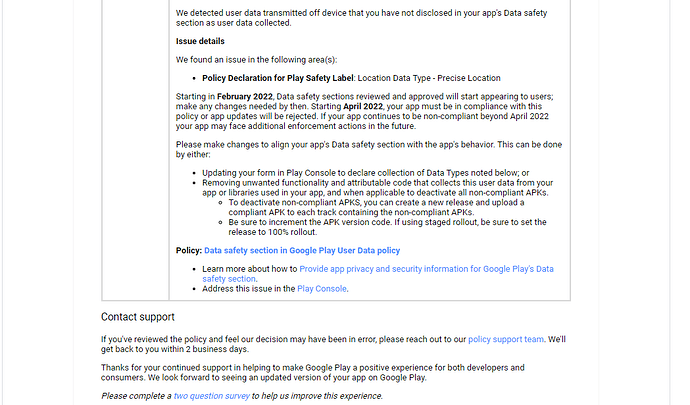Follow the Play Console link
Image resolution: width=690 pixels, height=405 pixels.
(x=322, y=289)
